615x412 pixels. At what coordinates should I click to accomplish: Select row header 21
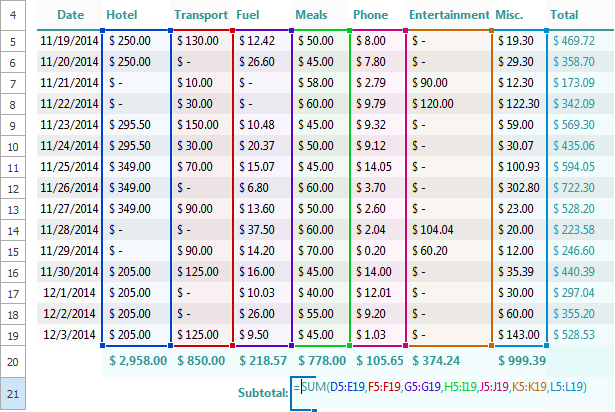(13, 394)
